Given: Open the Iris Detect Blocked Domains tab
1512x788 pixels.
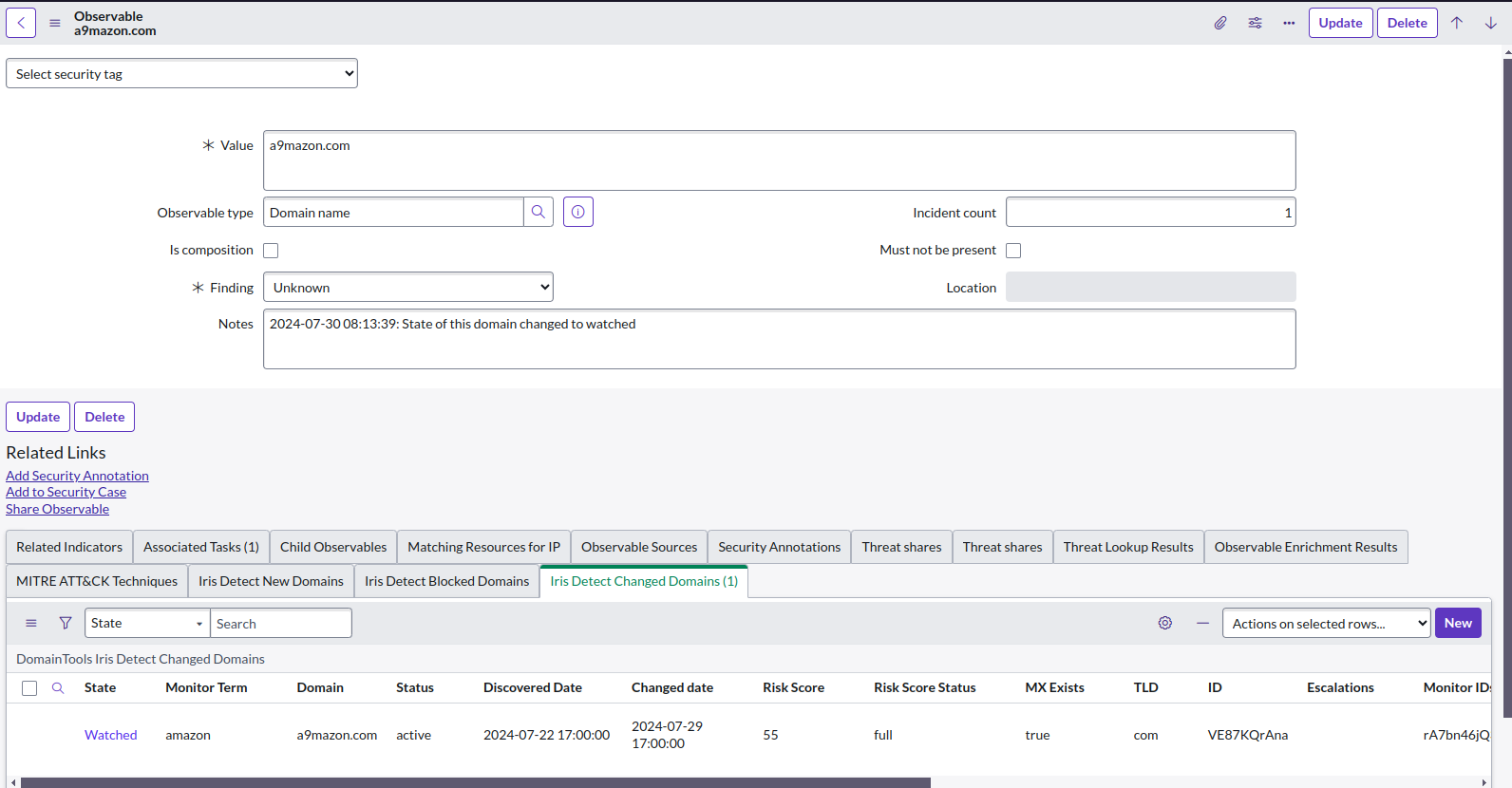Looking at the screenshot, I should click(446, 581).
